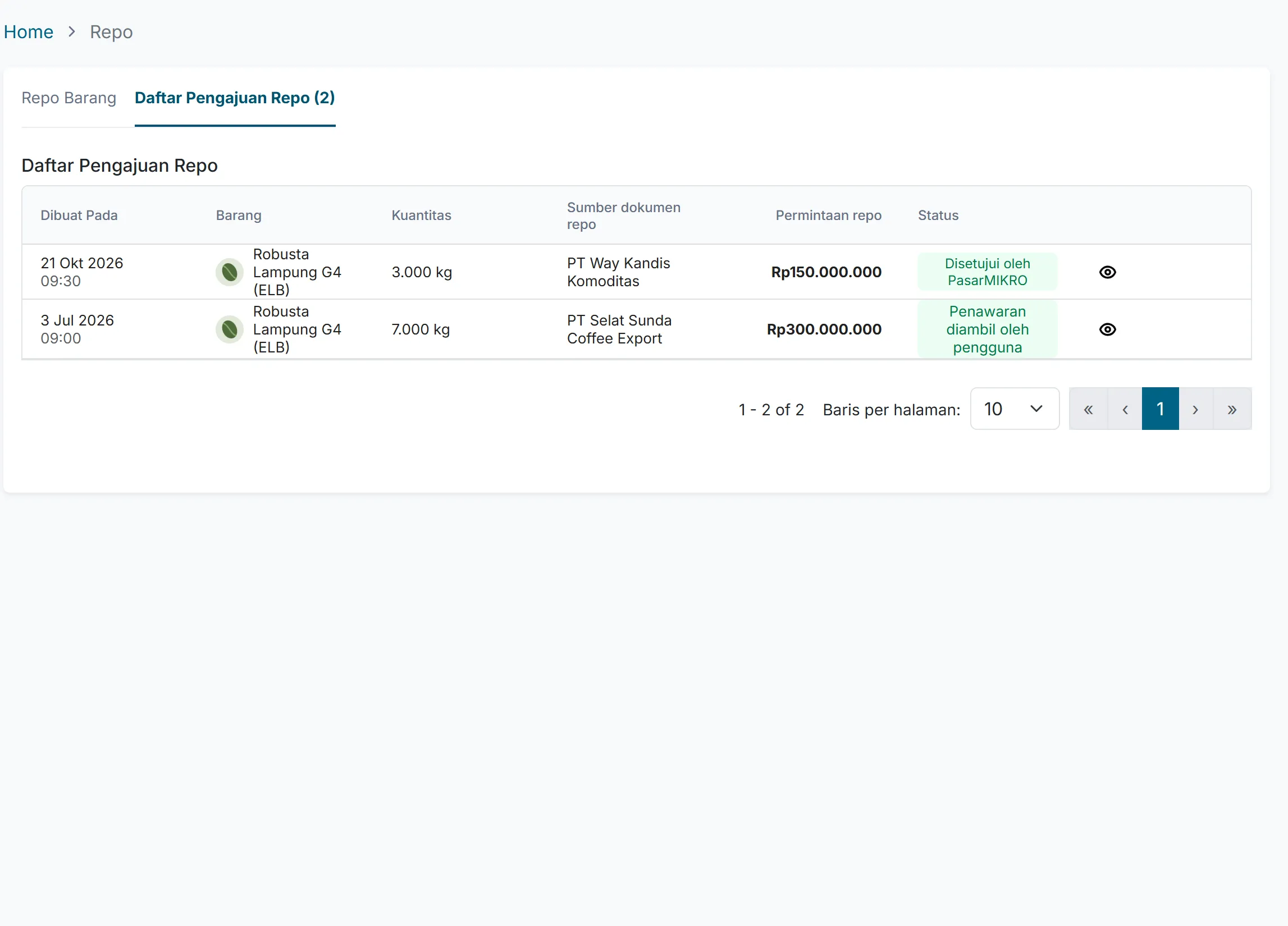Switch to the Repo Barang tab

[x=68, y=98]
